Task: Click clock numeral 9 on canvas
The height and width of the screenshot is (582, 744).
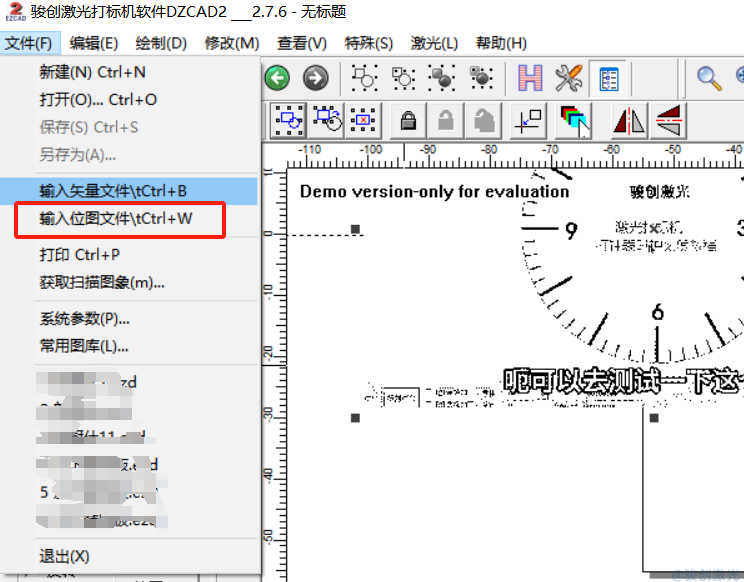Action: click(571, 231)
